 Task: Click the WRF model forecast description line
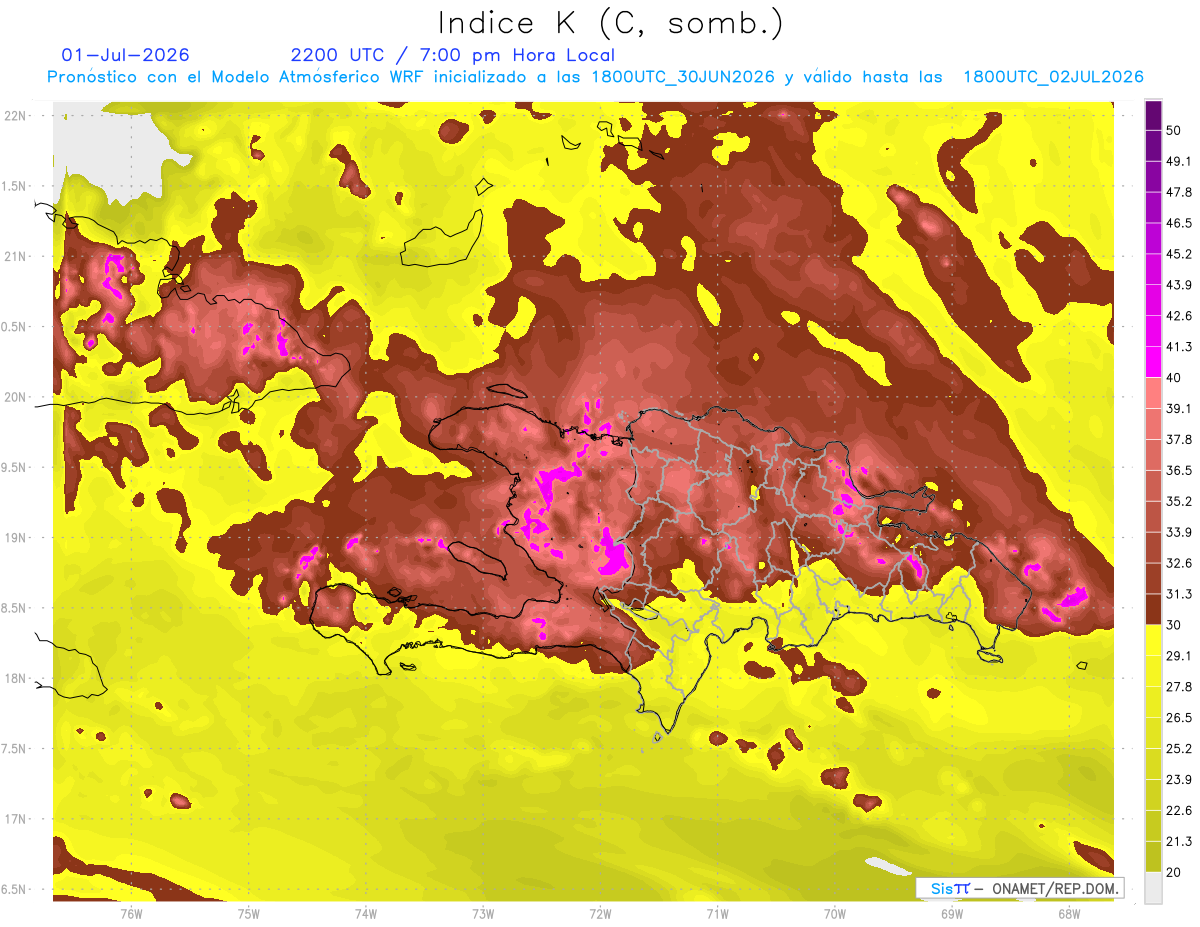(595, 77)
